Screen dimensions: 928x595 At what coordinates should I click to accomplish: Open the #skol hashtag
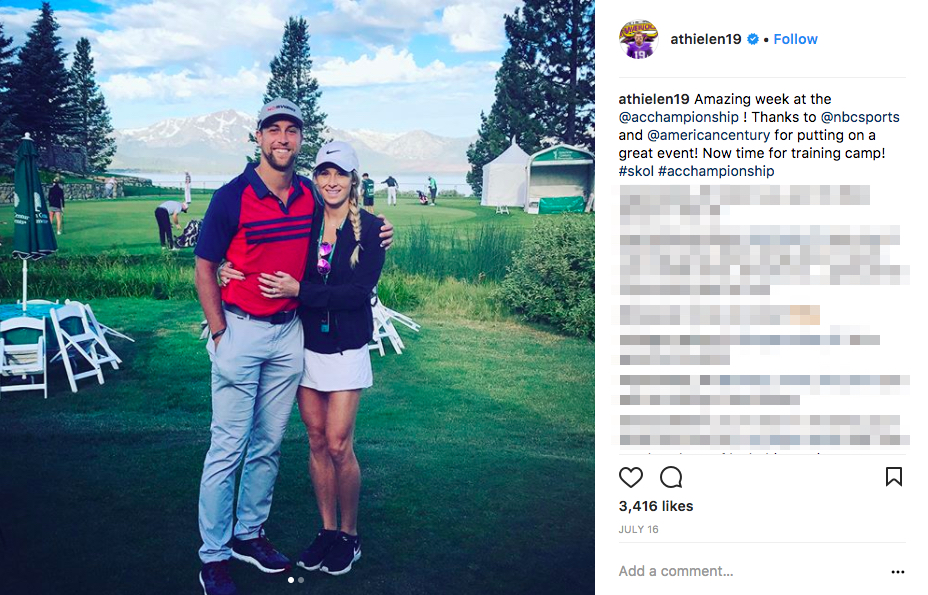point(636,171)
